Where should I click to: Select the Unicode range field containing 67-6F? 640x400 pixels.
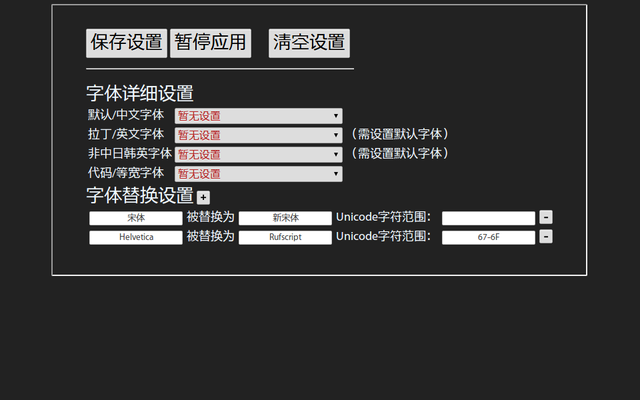(x=489, y=238)
